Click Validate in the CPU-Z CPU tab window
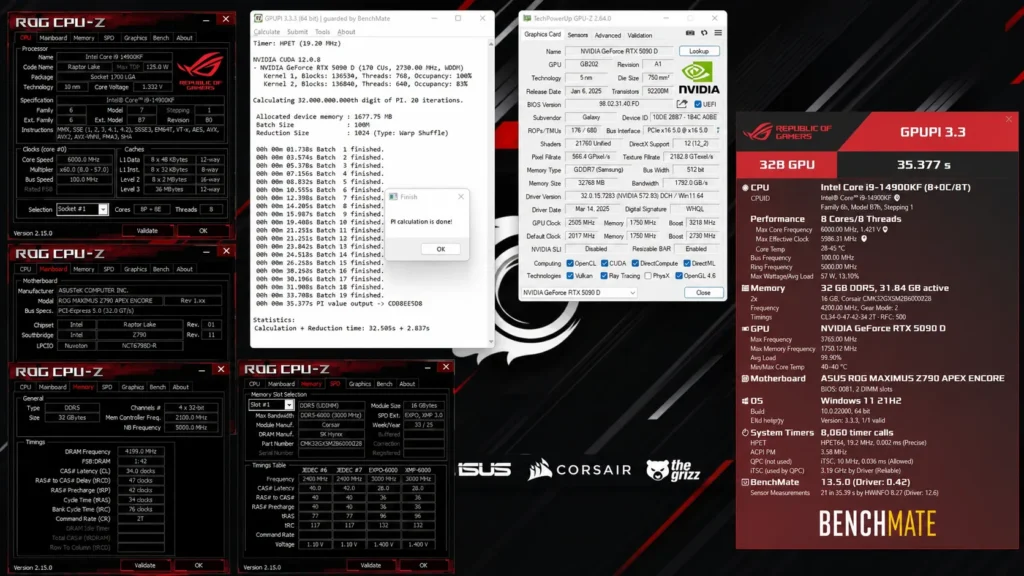This screenshot has width=1024, height=576. point(147,231)
